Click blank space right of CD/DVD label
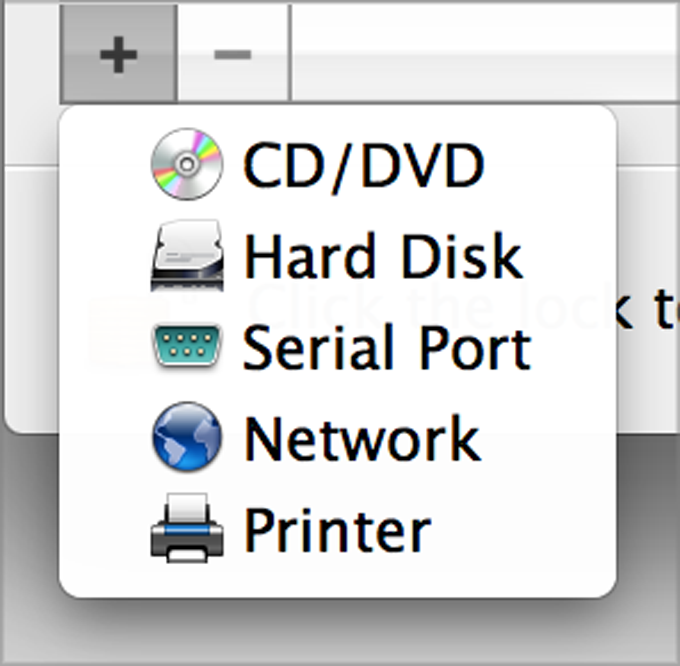The height and width of the screenshot is (666, 680). click(x=550, y=165)
